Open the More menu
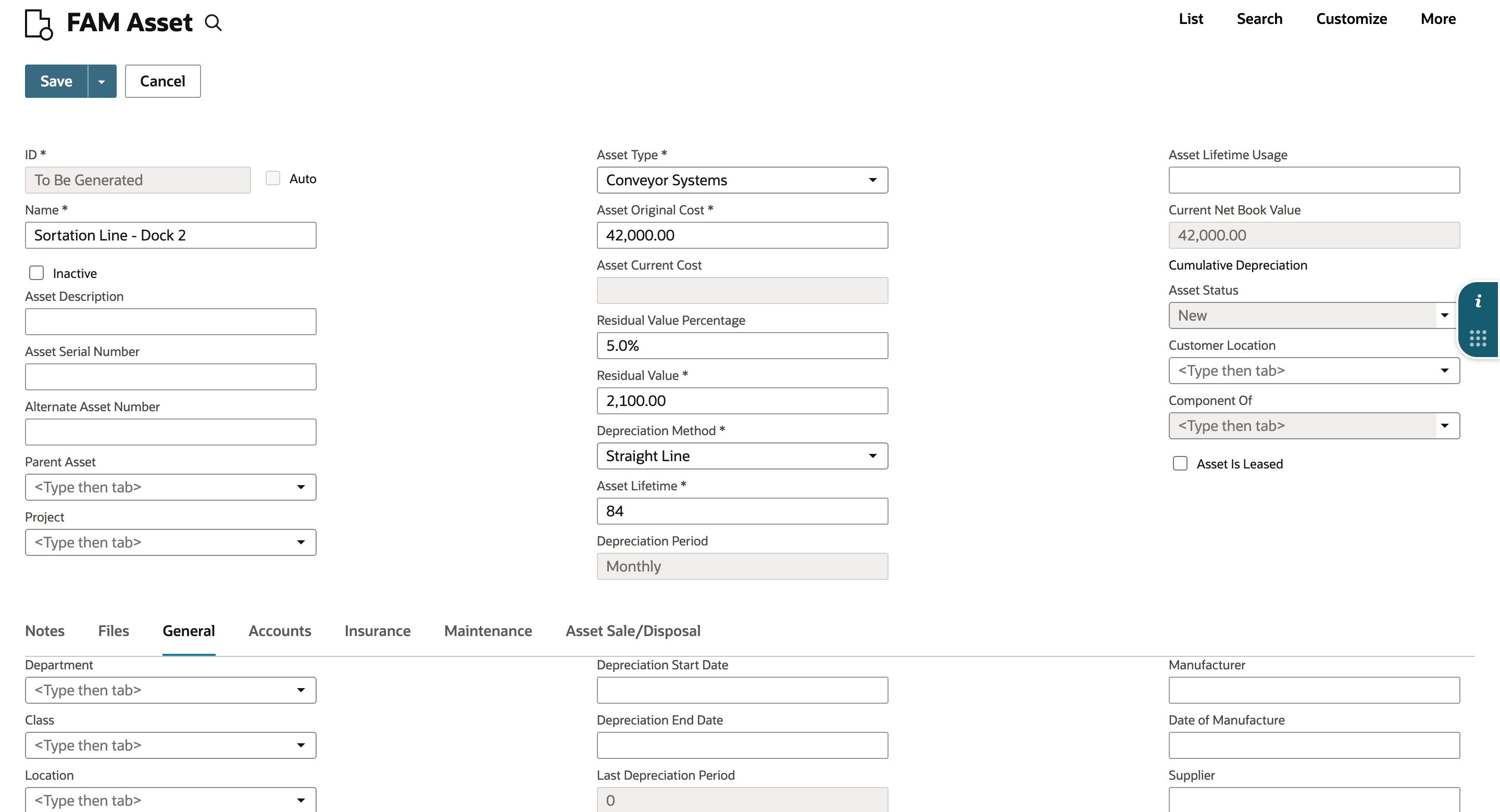Viewport: 1500px width, 812px height. pyautogui.click(x=1438, y=19)
